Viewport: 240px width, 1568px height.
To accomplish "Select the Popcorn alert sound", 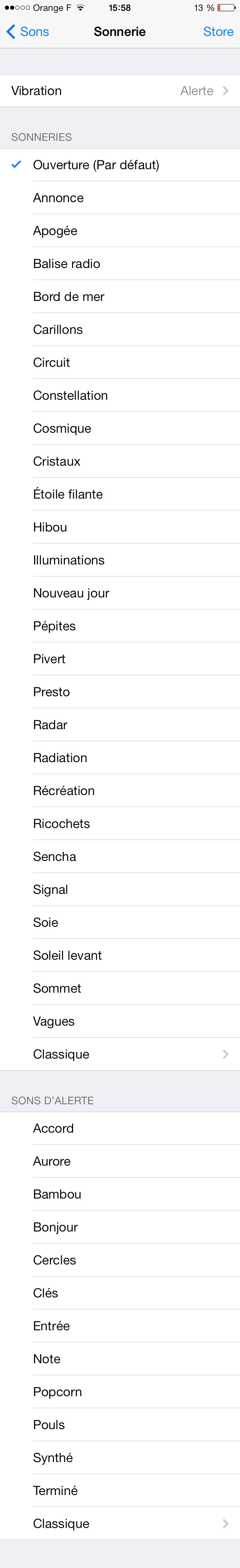I will pos(120,1391).
